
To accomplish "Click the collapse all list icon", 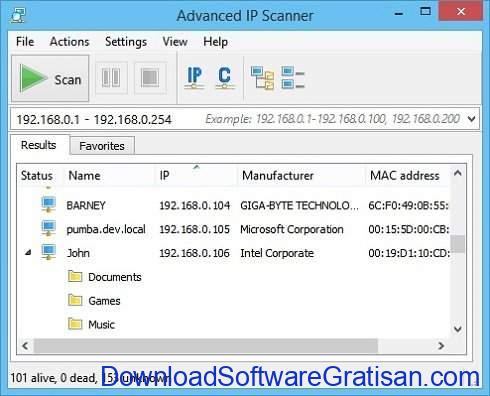I will click(x=292, y=78).
